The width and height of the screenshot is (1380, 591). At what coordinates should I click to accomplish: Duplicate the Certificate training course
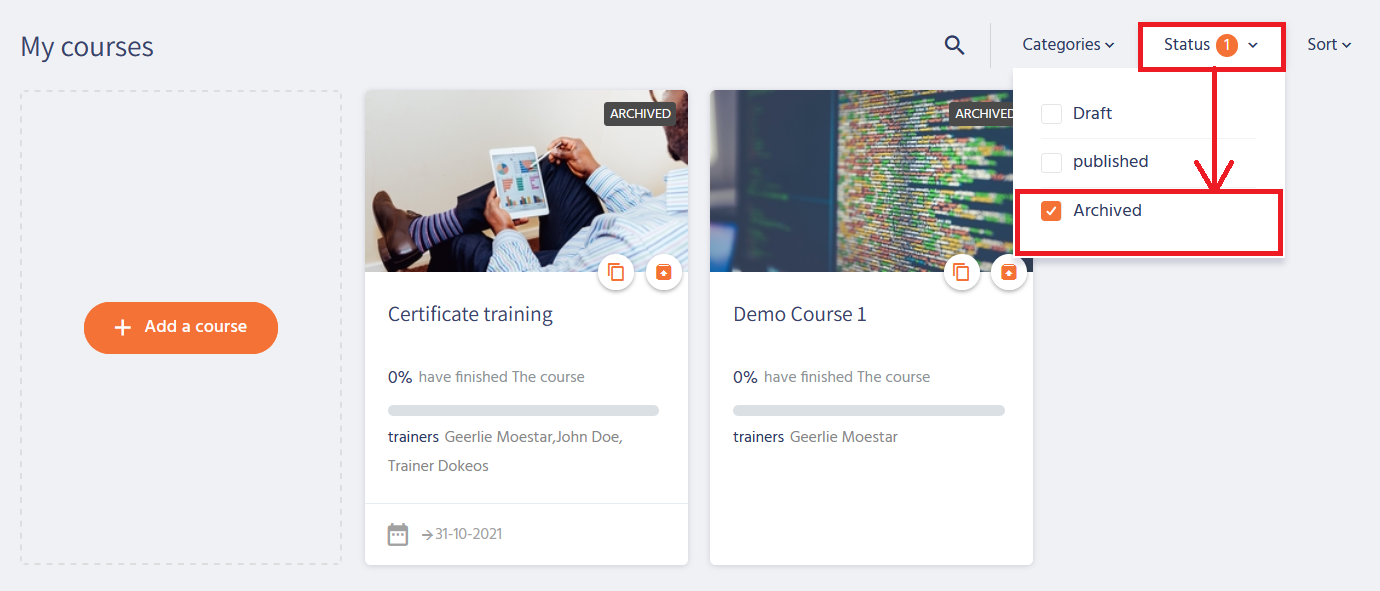tap(616, 272)
